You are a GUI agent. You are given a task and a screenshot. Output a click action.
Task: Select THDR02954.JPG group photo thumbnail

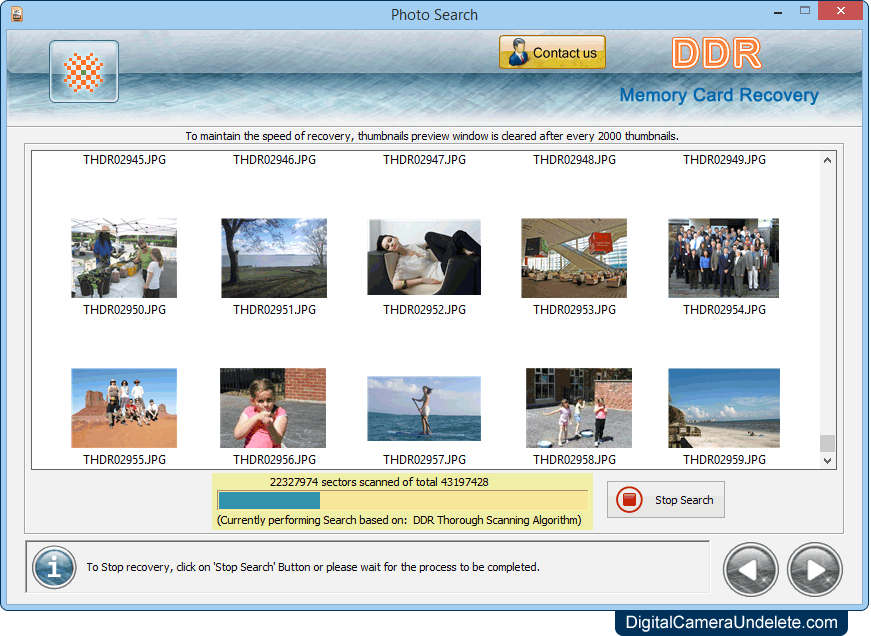pos(723,258)
